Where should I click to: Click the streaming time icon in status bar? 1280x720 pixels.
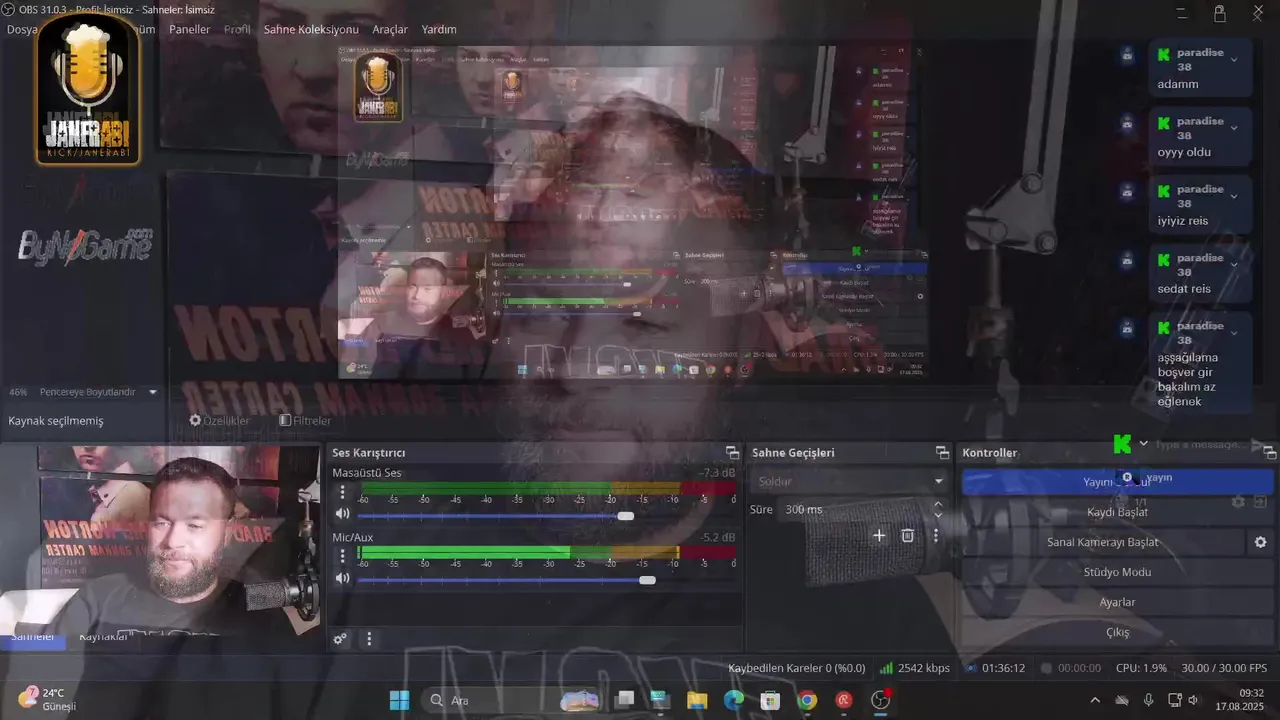point(971,668)
